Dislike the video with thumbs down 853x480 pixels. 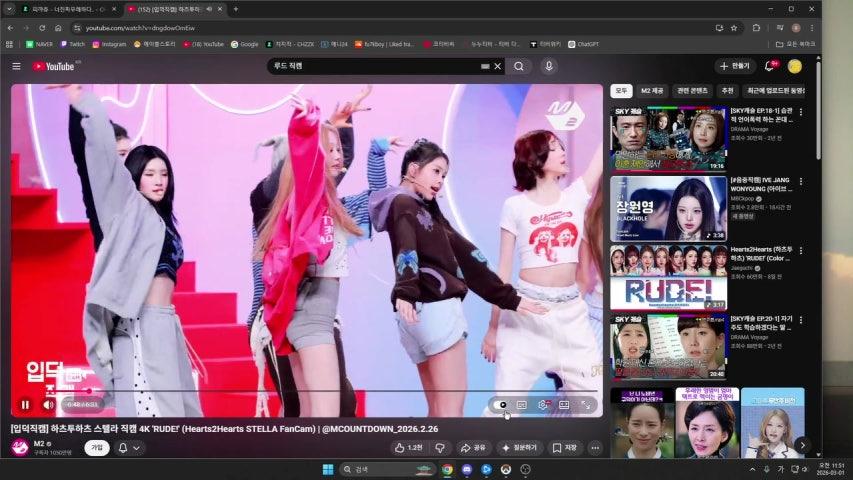point(439,448)
